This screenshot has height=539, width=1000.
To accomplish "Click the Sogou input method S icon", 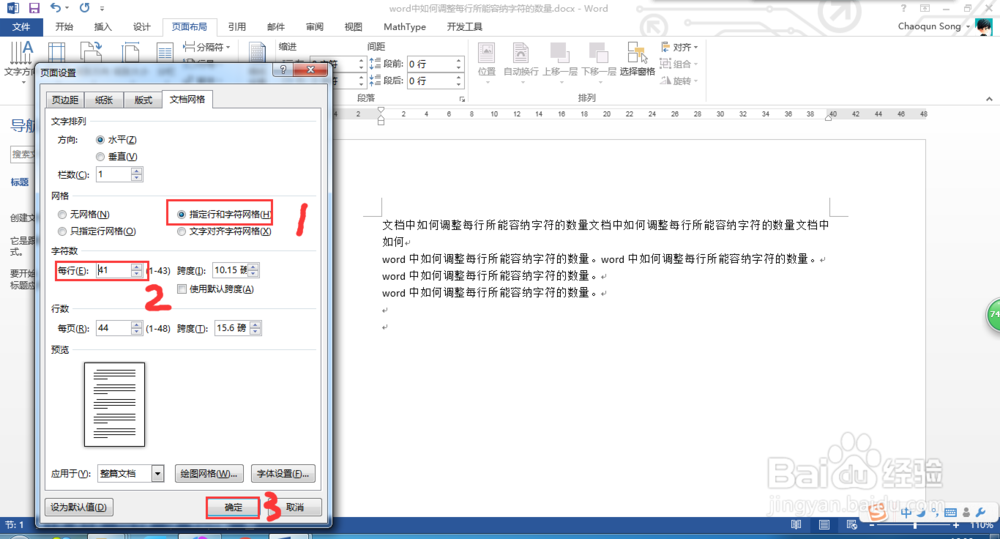I will (878, 512).
